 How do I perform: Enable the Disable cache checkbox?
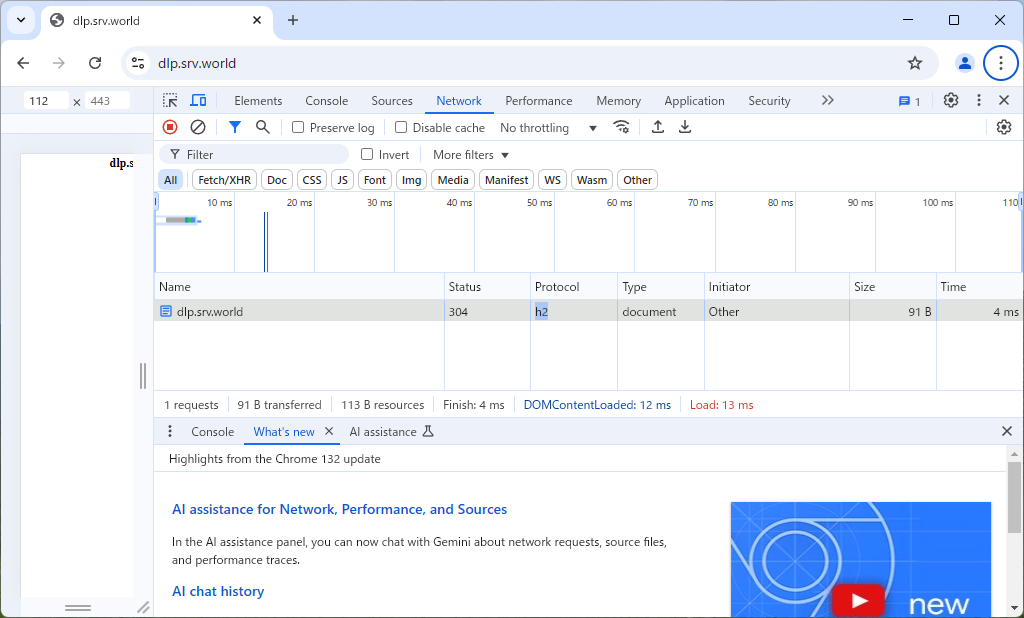(401, 127)
